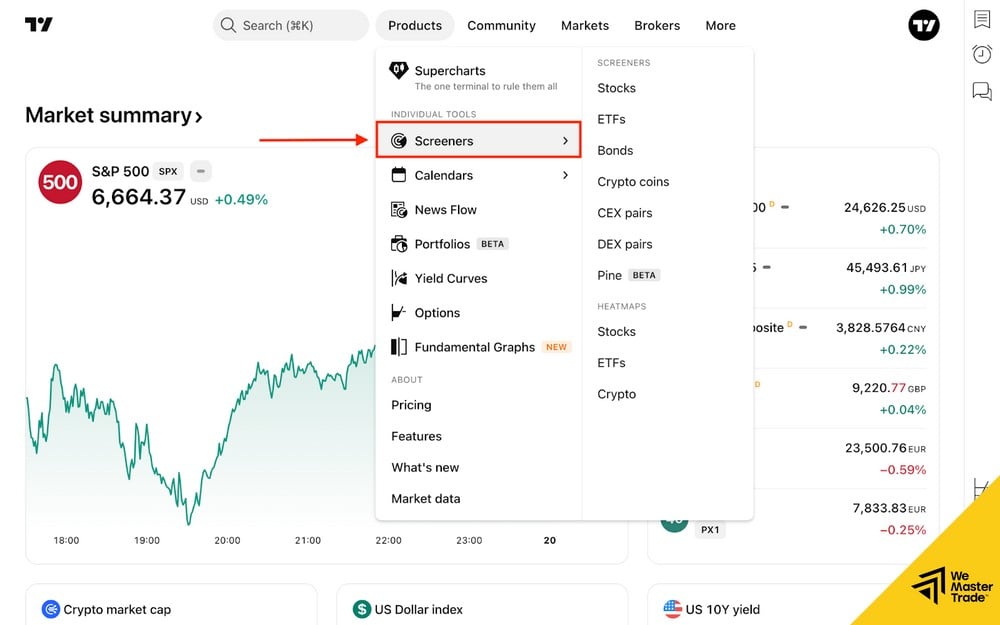This screenshot has width=1000, height=625.
Task: Open the new Fundamental Graphs tool
Action: click(x=473, y=347)
